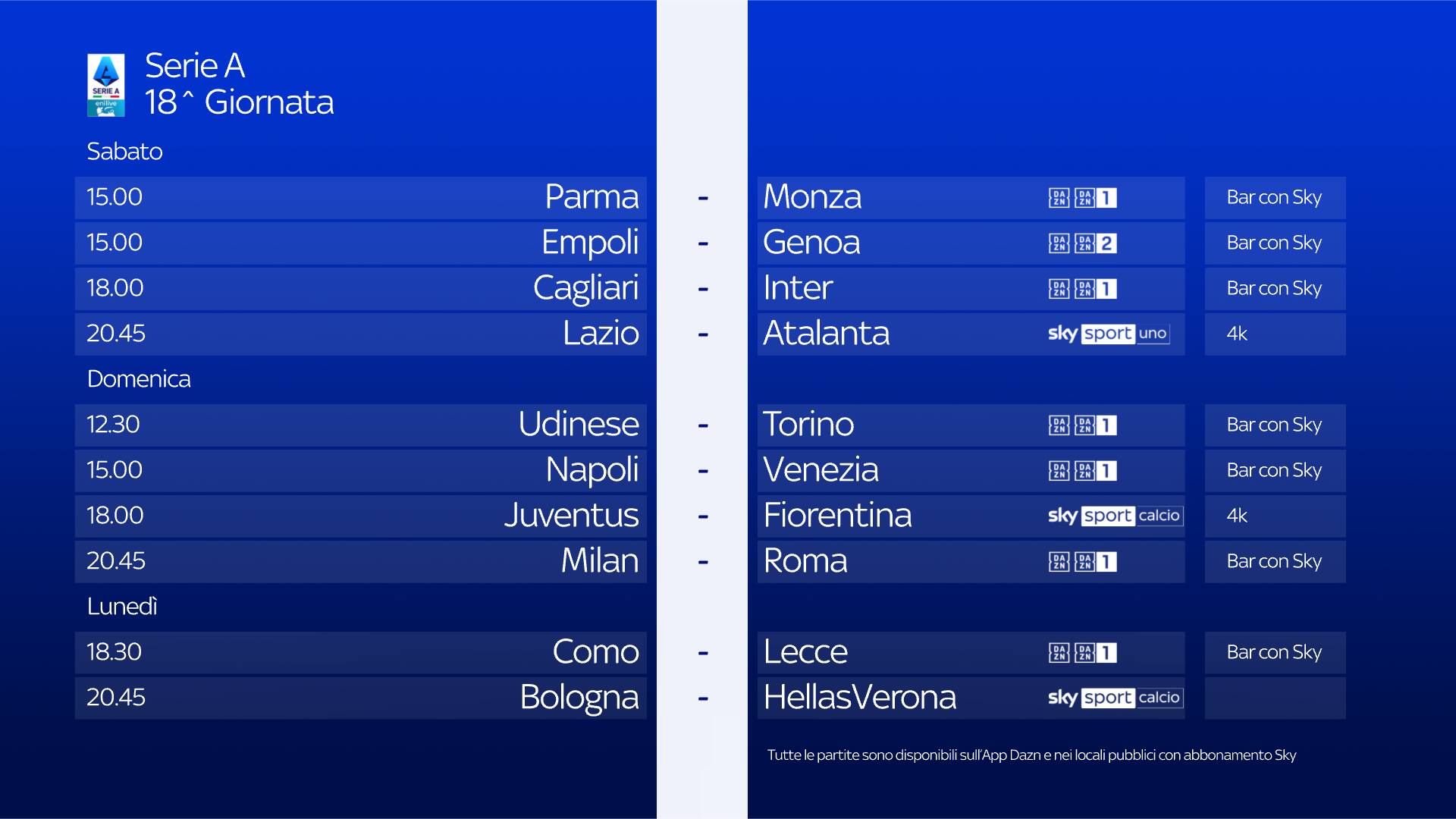Viewport: 1456px width, 819px height.
Task: Click the 4k label for Lazio-Atalanta
Action: (x=1237, y=334)
